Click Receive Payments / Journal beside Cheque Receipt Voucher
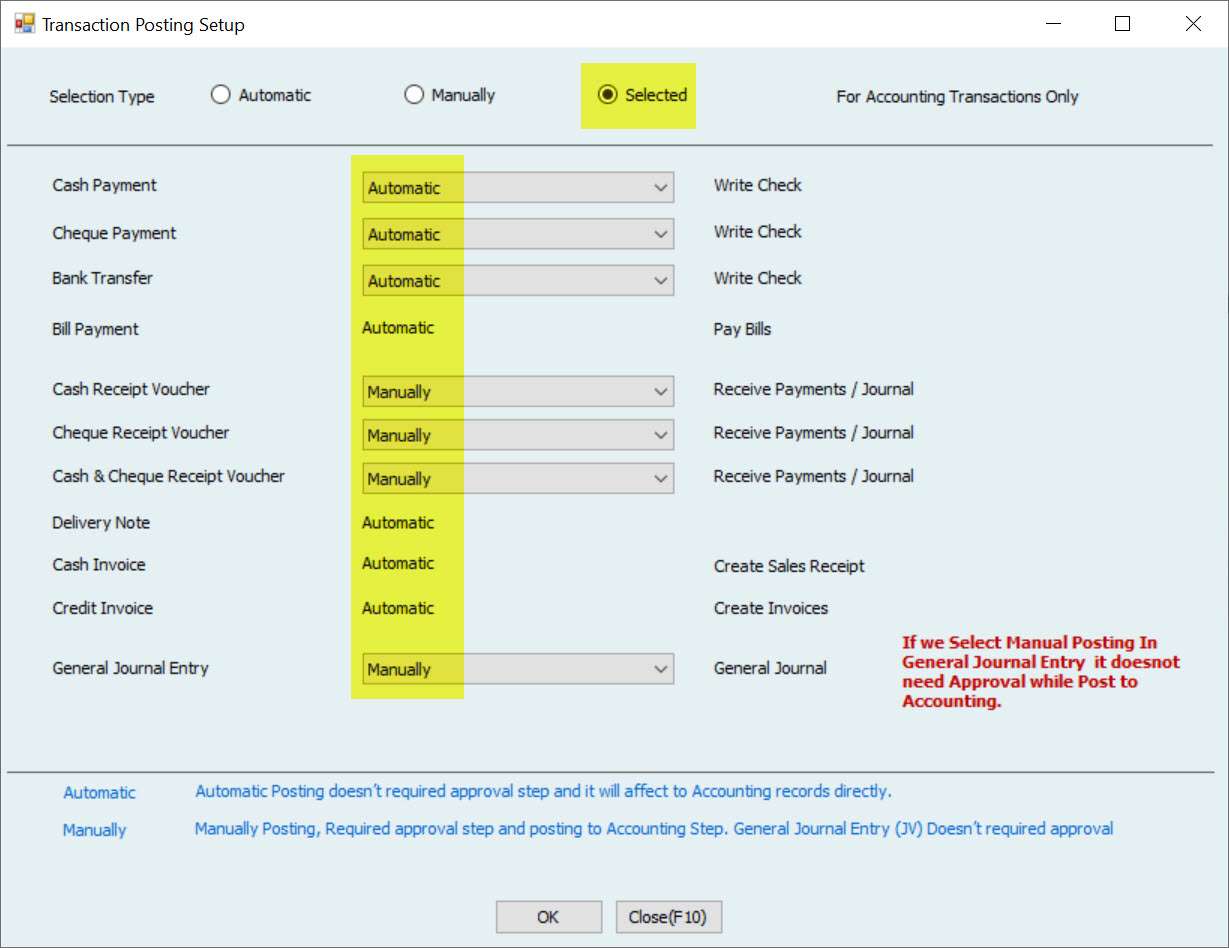This screenshot has height=948, width=1229. (x=813, y=433)
